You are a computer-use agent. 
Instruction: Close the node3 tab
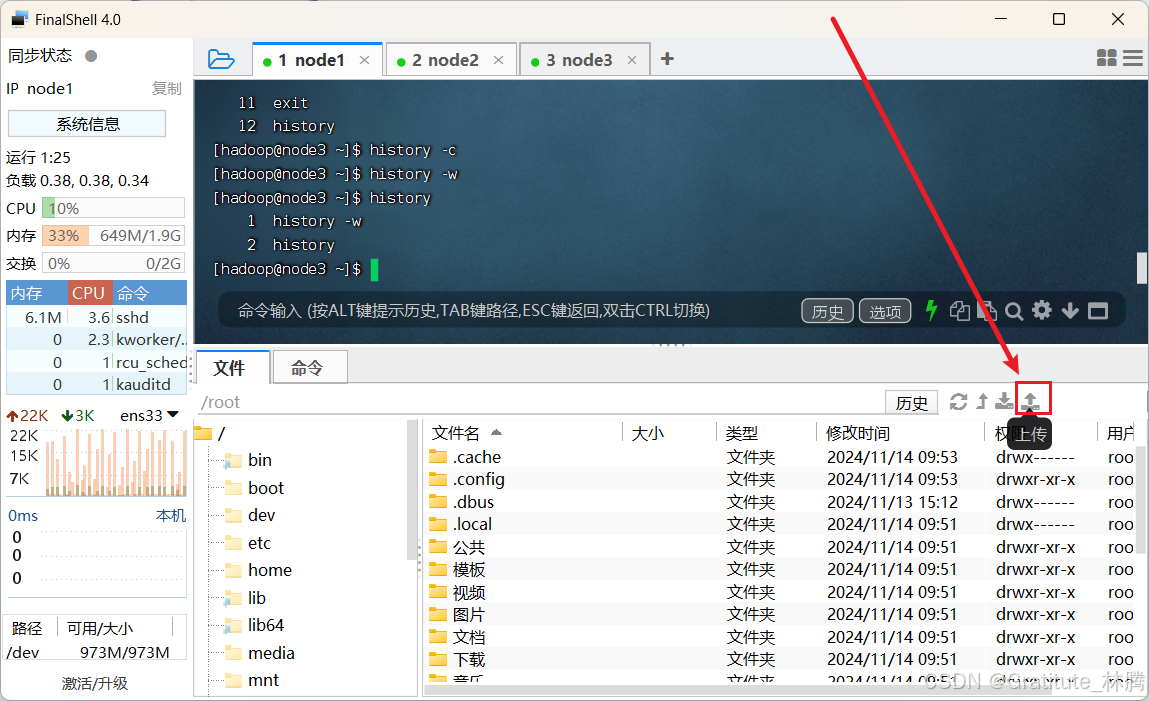[x=632, y=60]
